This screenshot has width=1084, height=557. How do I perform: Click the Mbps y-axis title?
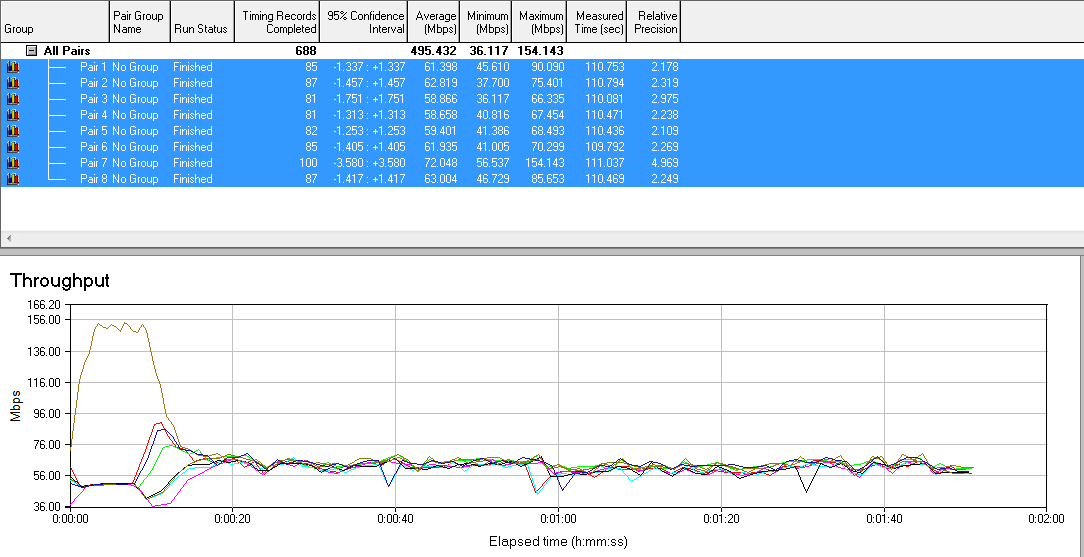[15, 406]
